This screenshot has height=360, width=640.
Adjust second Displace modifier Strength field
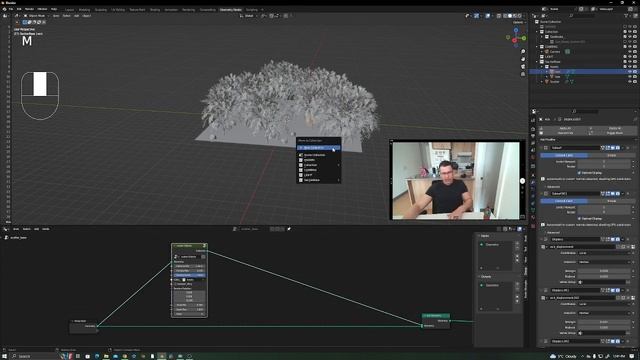[x=604, y=322]
